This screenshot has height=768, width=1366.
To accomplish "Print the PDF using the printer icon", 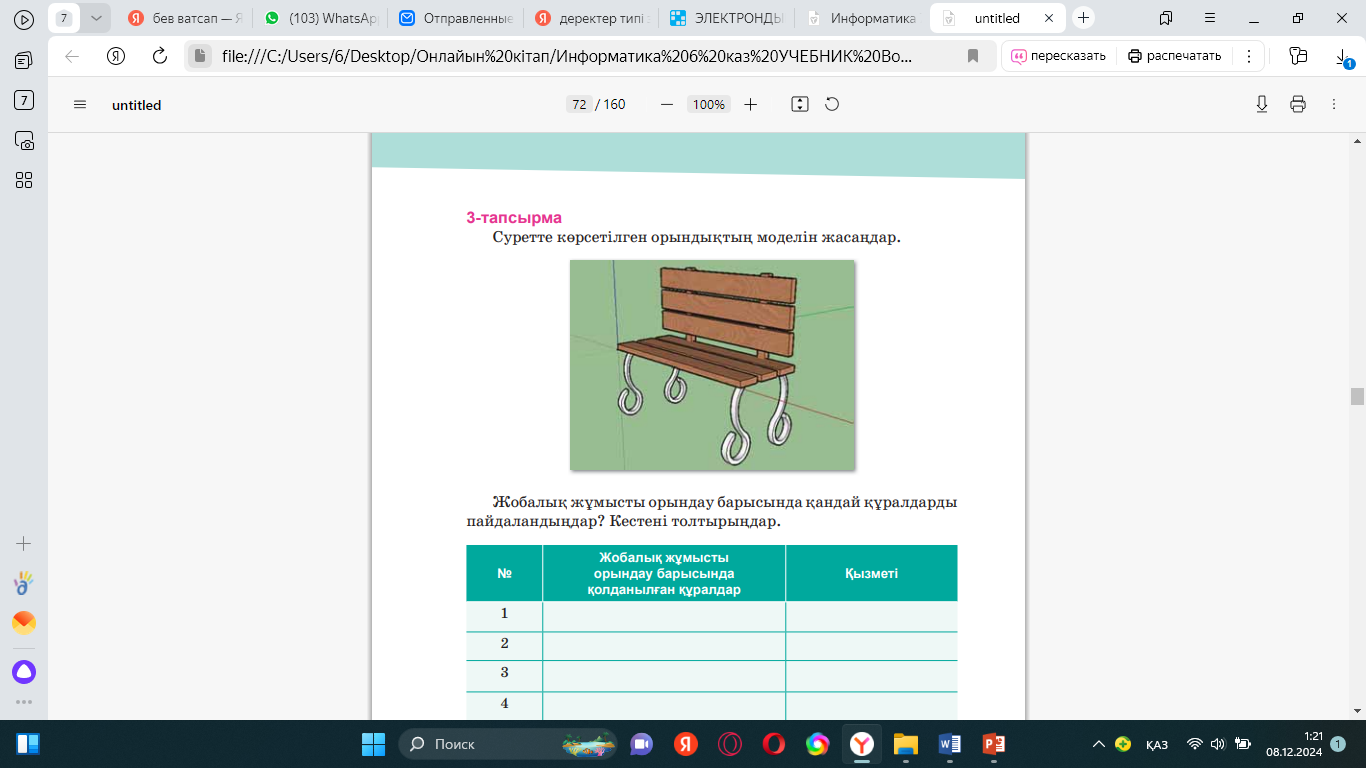I will tap(1298, 104).
